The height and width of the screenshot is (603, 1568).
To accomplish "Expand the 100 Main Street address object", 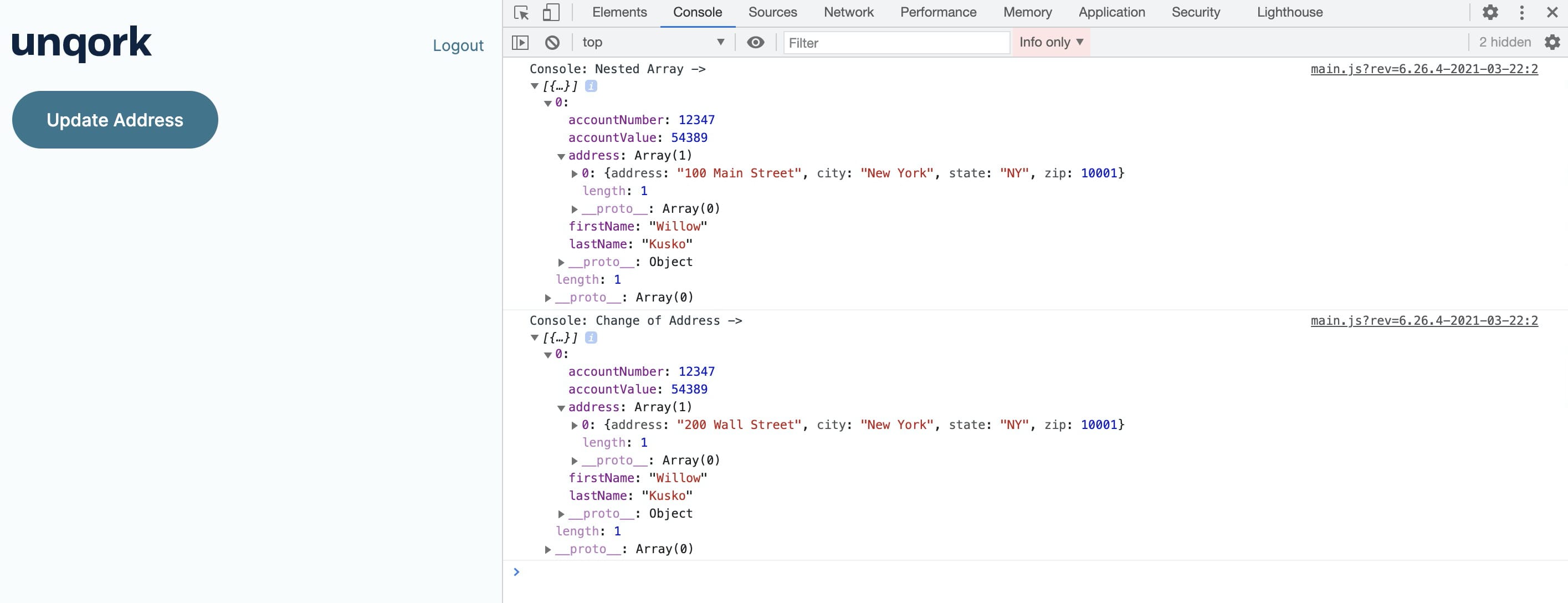I will [574, 173].
